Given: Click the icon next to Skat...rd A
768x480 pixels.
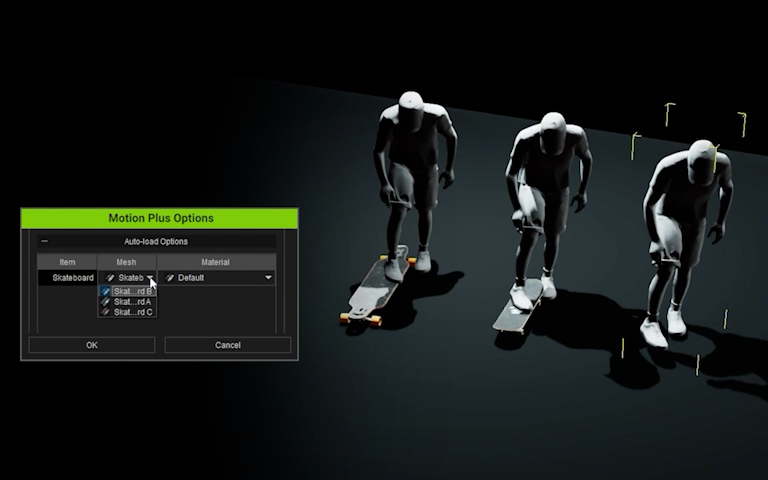Looking at the screenshot, I should click(x=105, y=302).
